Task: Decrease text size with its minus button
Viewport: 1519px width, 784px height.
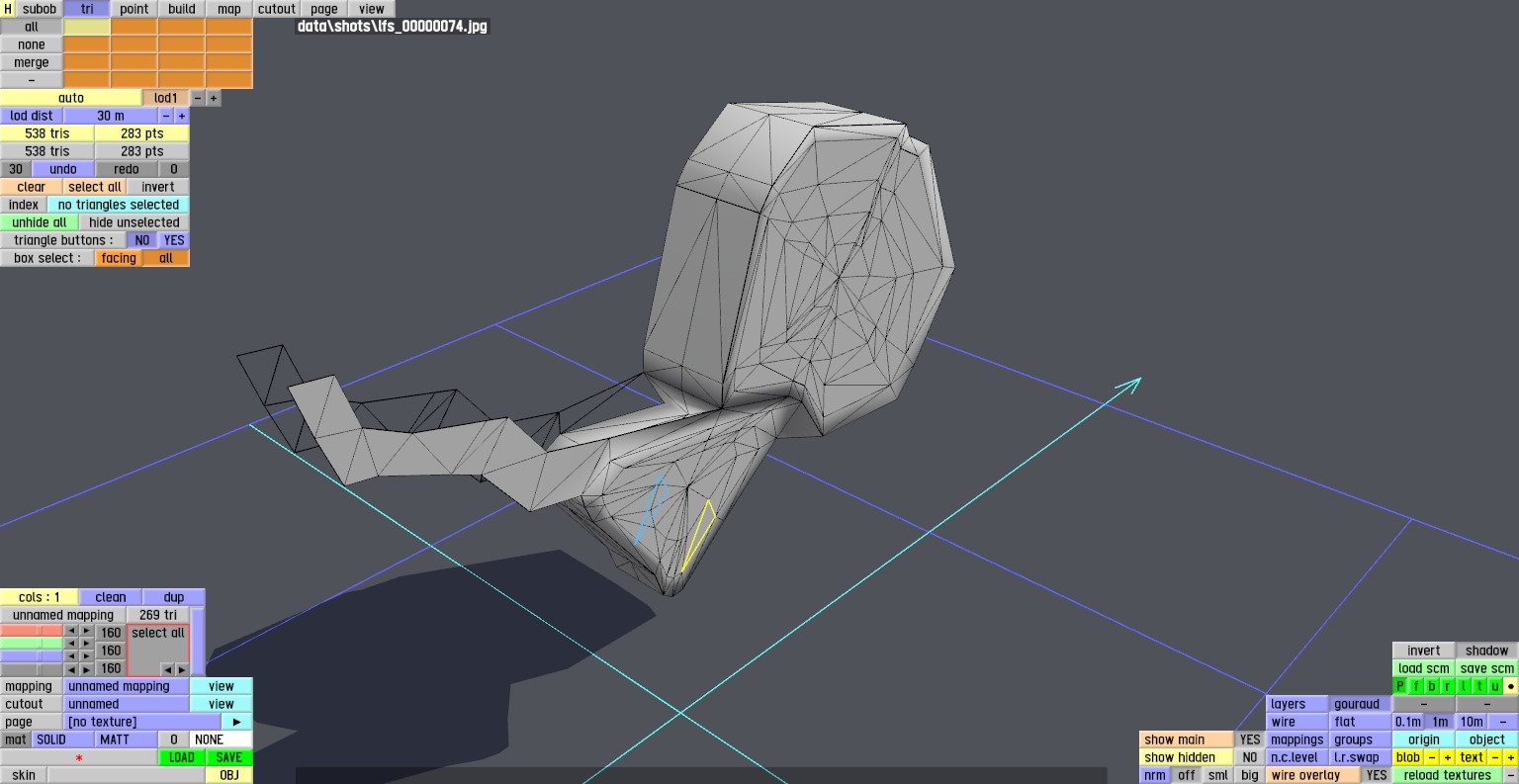Action: pyautogui.click(x=1495, y=757)
